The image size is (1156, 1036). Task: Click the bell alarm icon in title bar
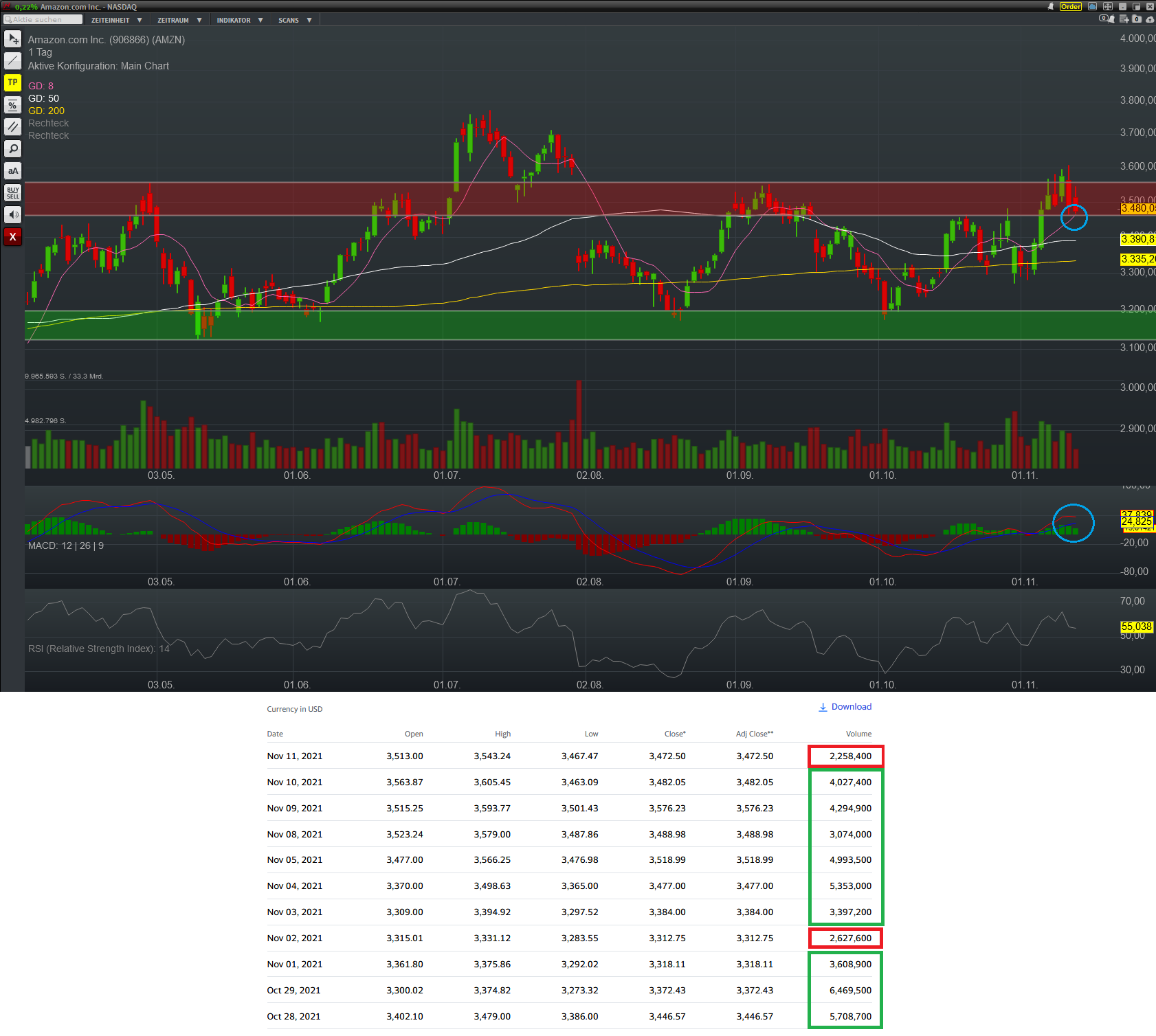[1051, 6]
